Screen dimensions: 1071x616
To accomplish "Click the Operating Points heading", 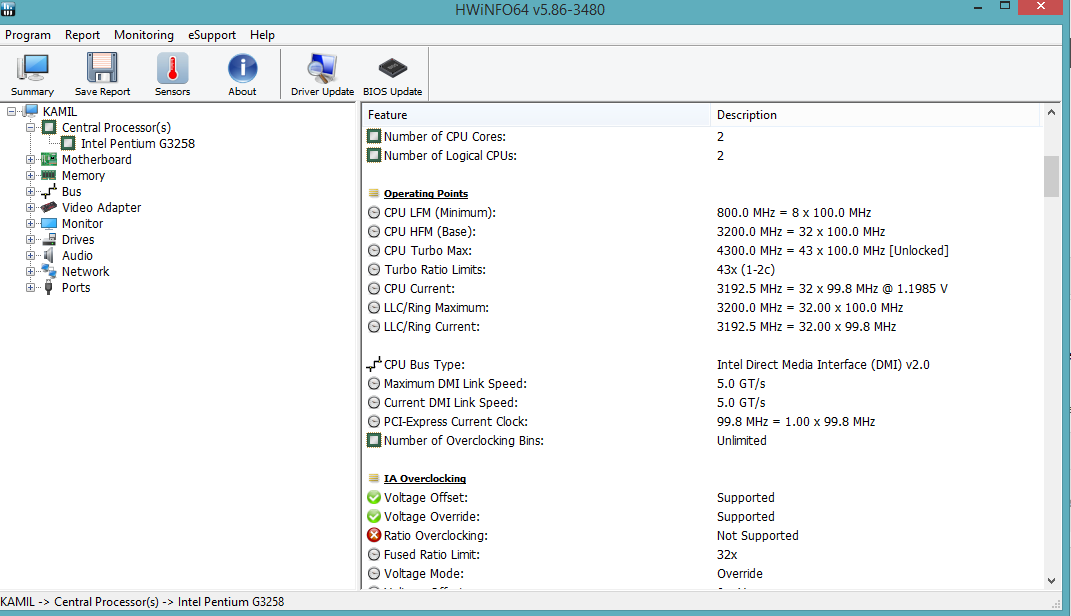I will (426, 193).
